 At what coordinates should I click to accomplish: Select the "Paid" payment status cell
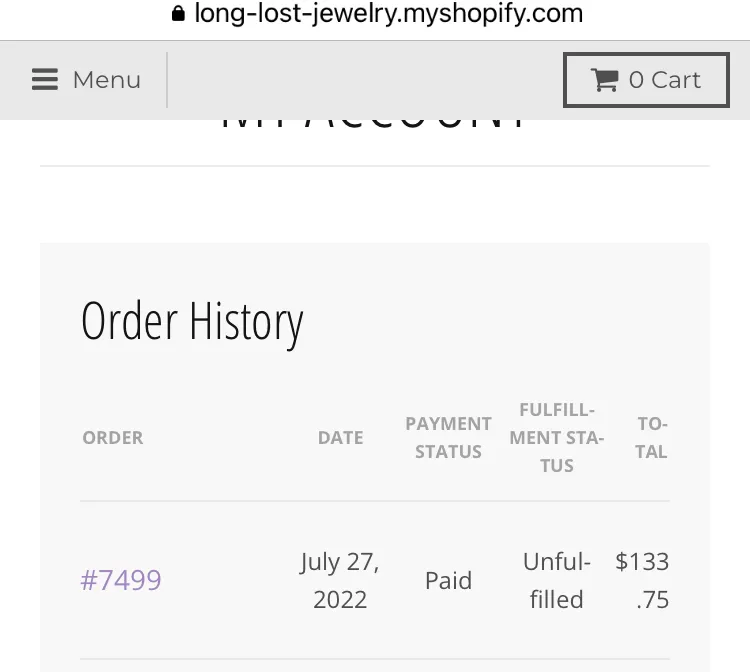tap(448, 580)
